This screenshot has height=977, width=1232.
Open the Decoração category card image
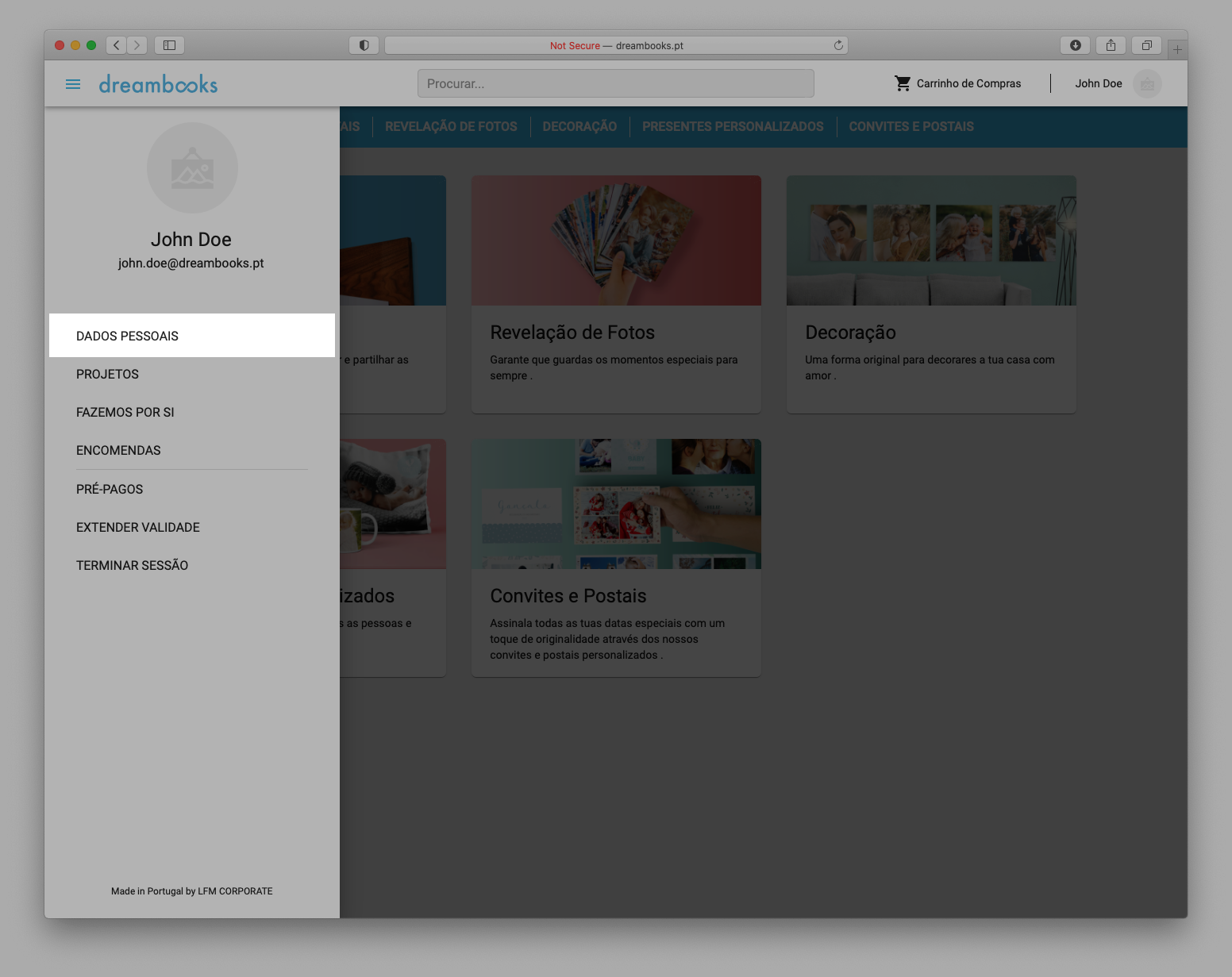tap(930, 240)
